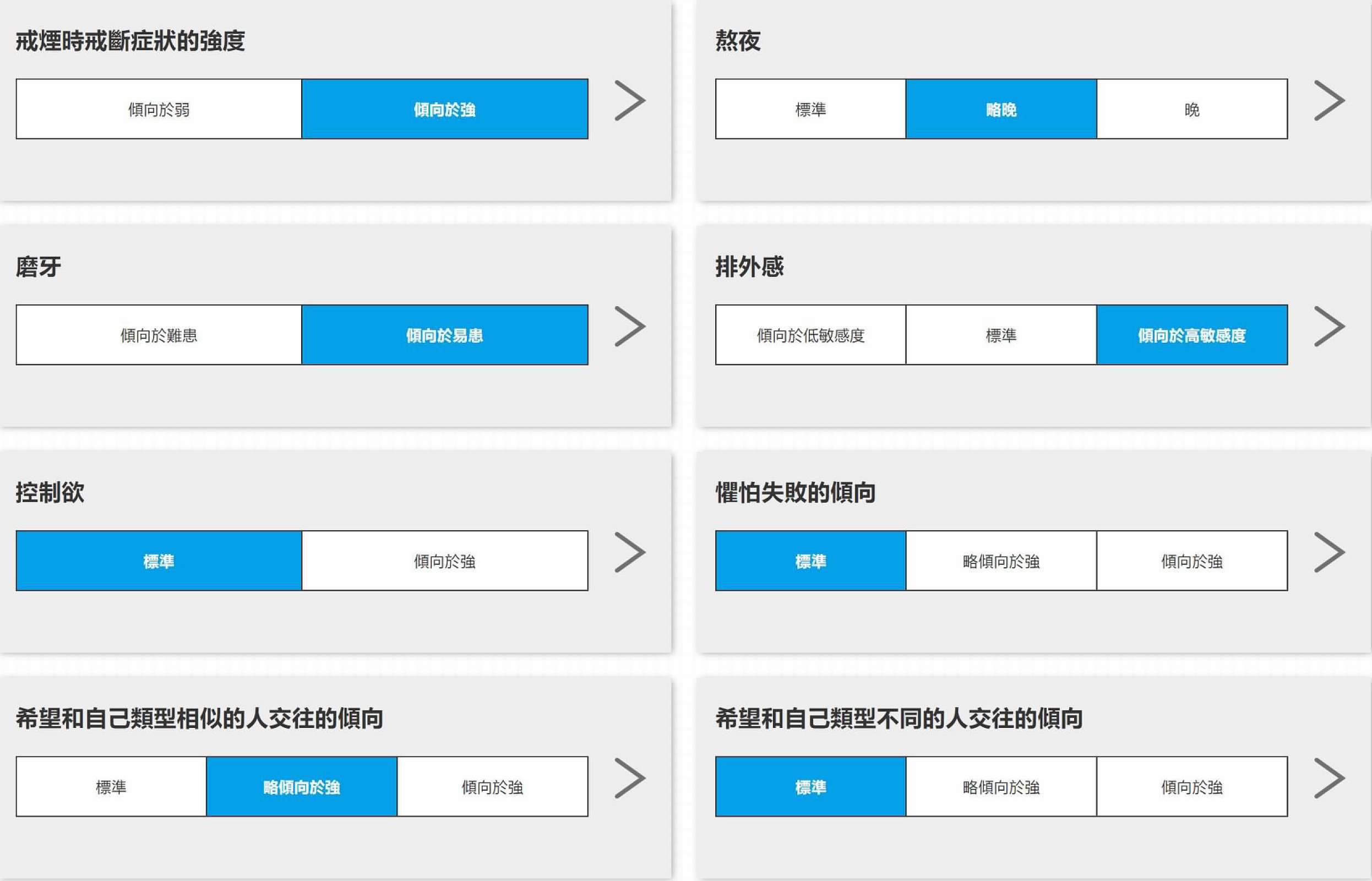The height and width of the screenshot is (881, 1372).
Task: Click the 熬夜 card title
Action: tap(738, 41)
